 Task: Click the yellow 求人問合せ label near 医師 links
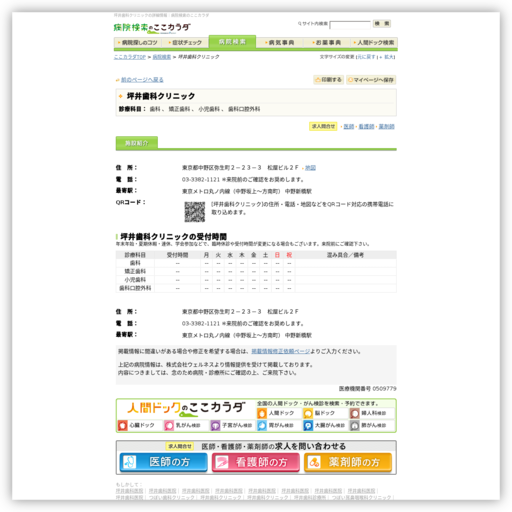(323, 126)
